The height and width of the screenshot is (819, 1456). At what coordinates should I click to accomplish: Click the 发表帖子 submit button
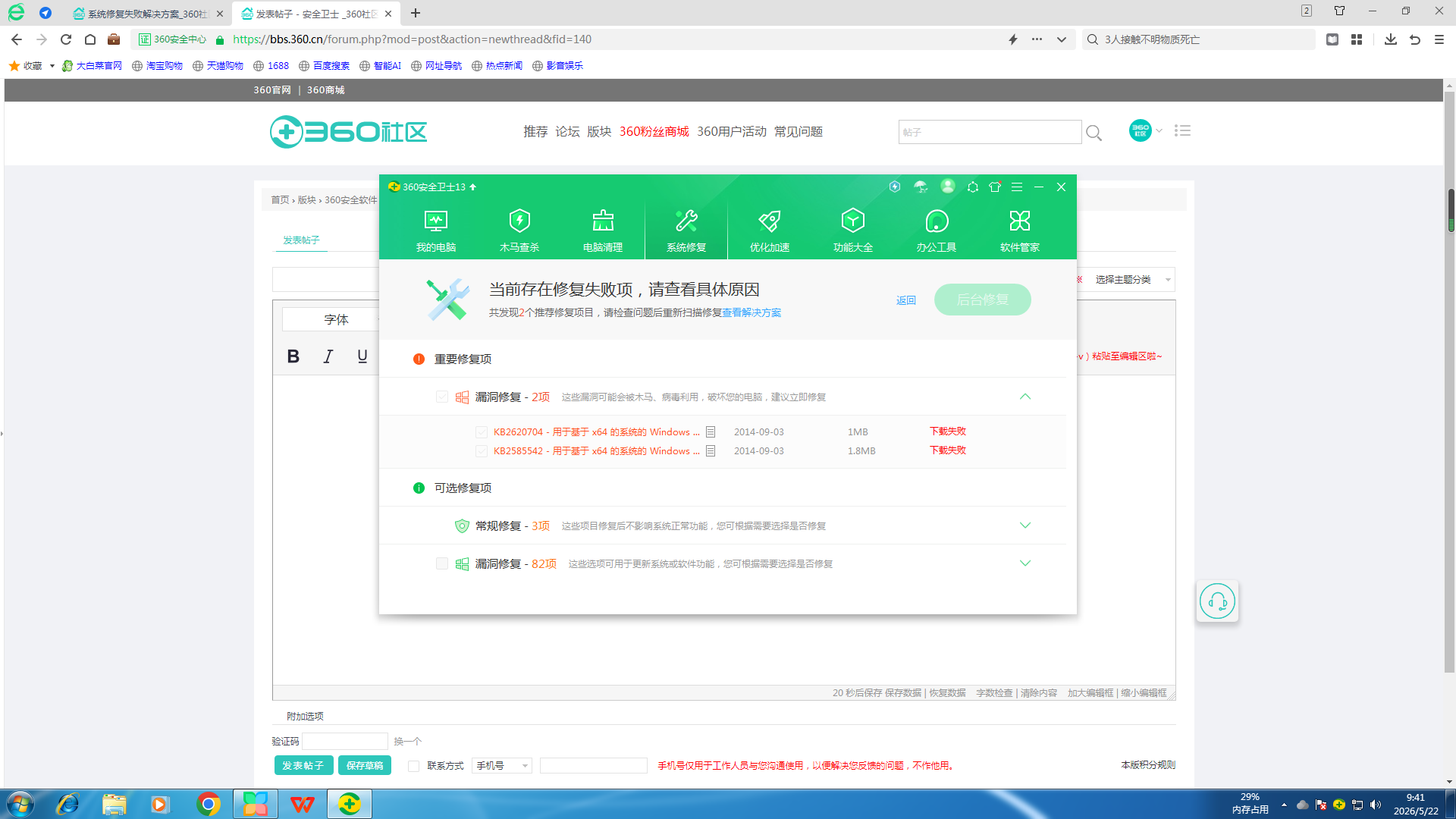click(x=303, y=766)
